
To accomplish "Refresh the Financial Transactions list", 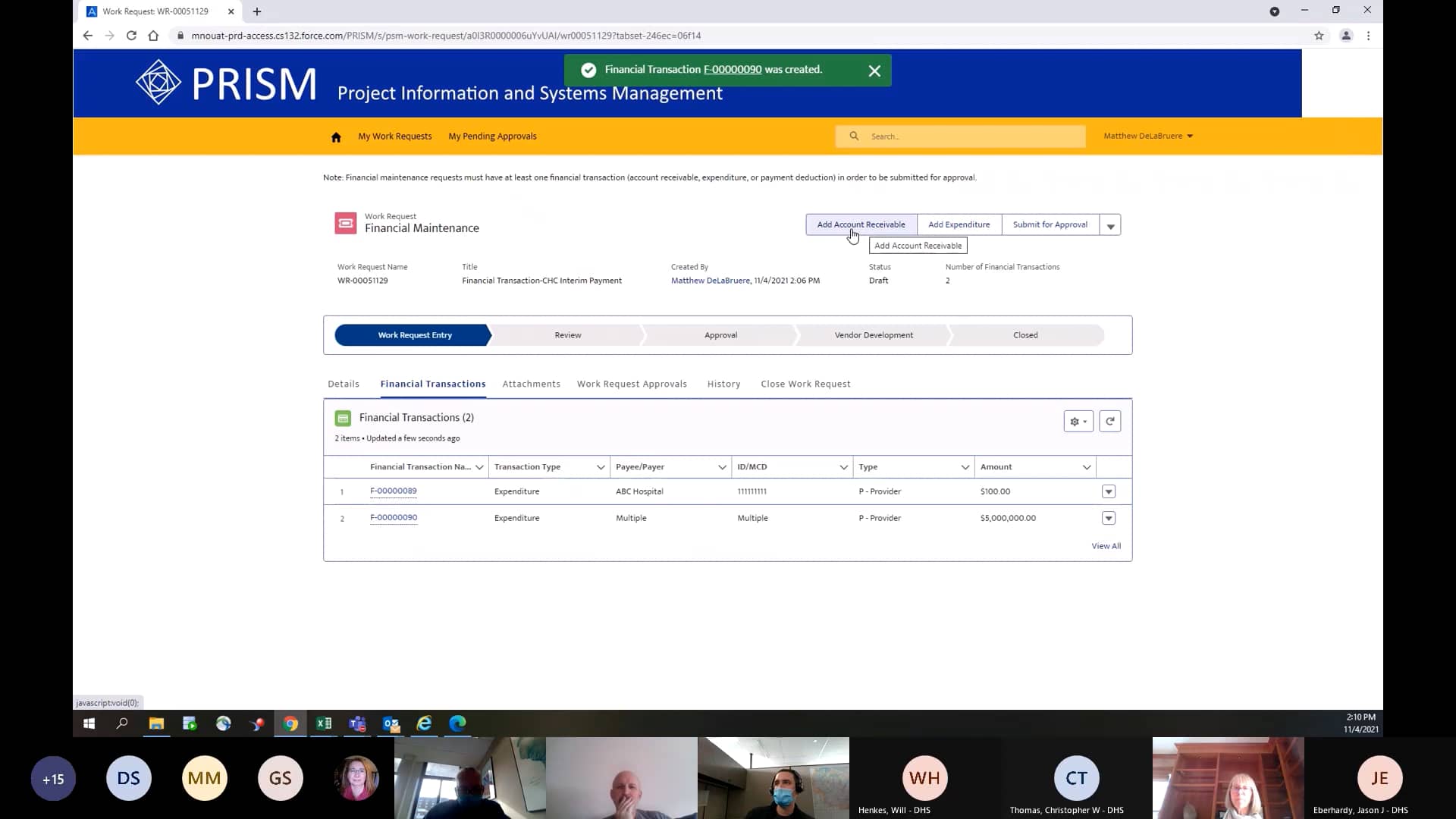I will [1110, 421].
